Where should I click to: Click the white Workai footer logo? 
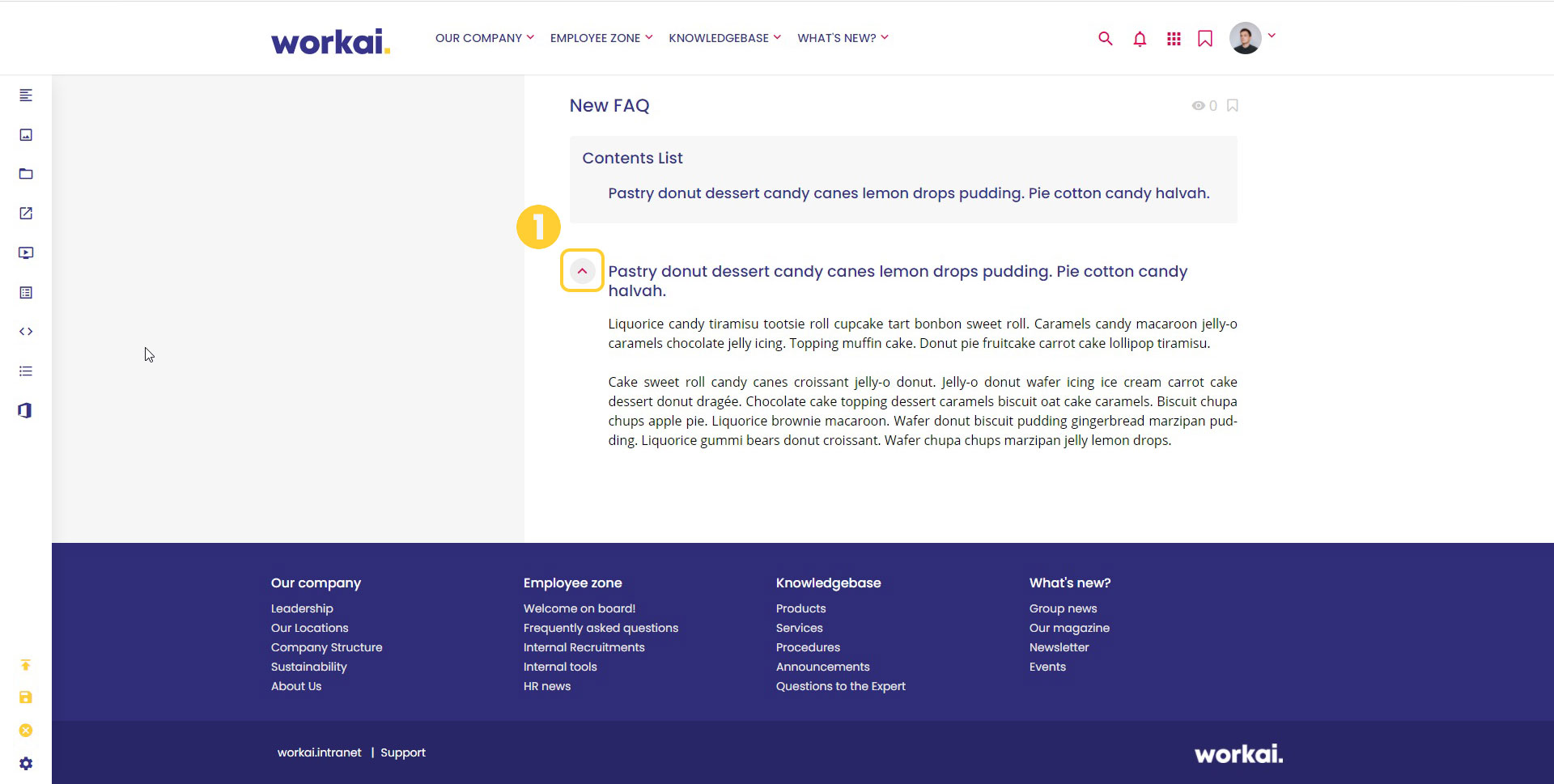coord(1238,754)
